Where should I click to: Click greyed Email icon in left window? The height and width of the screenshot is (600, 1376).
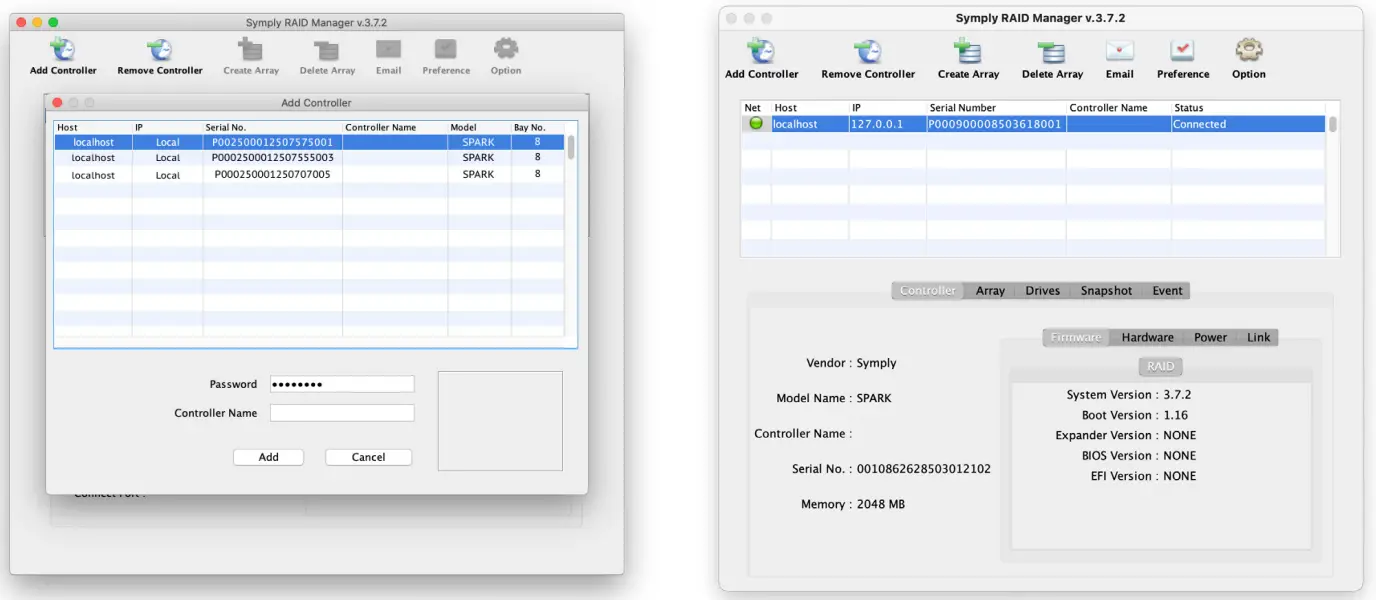pos(389,49)
